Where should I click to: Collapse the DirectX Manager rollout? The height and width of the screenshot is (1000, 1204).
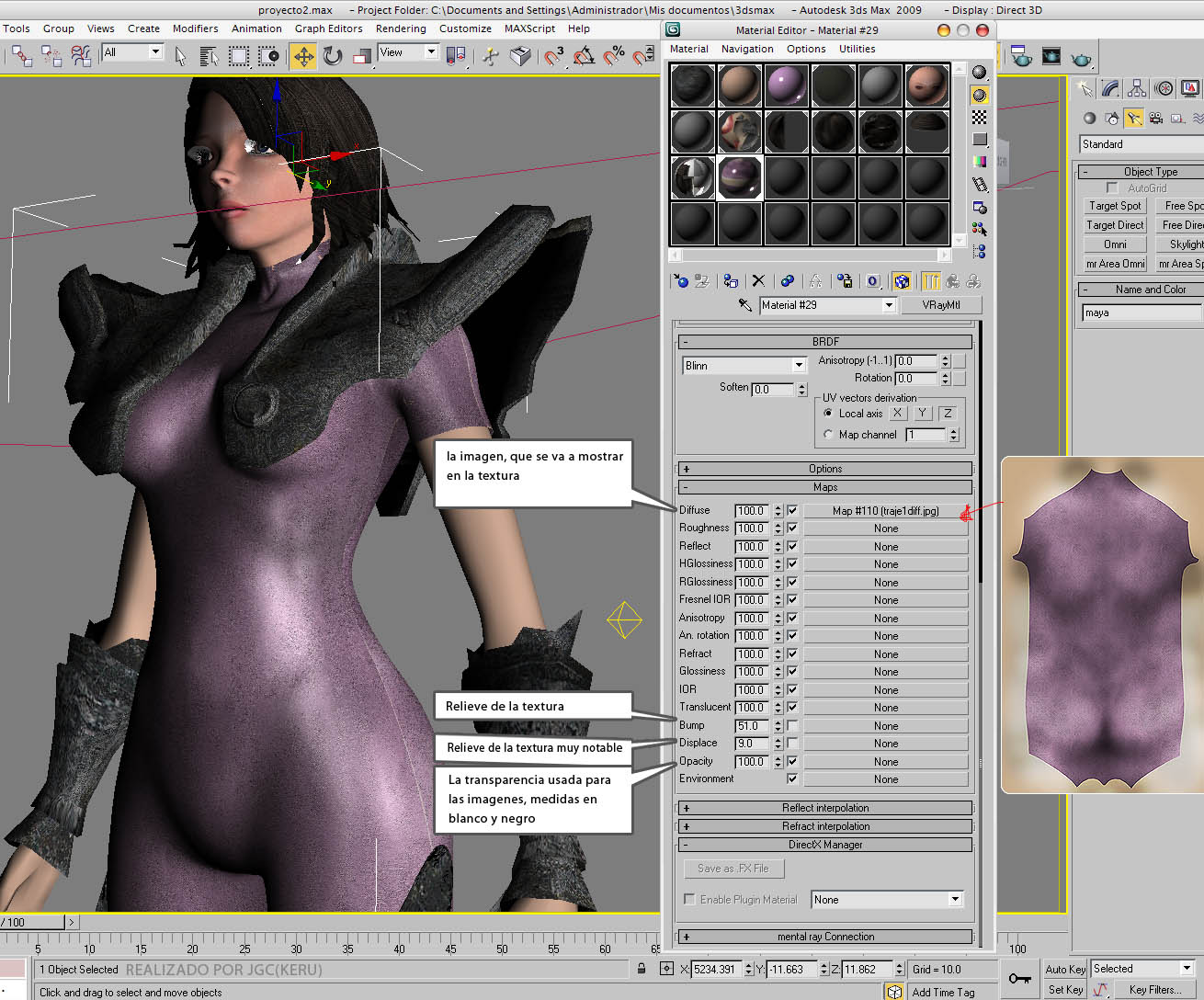tap(824, 845)
